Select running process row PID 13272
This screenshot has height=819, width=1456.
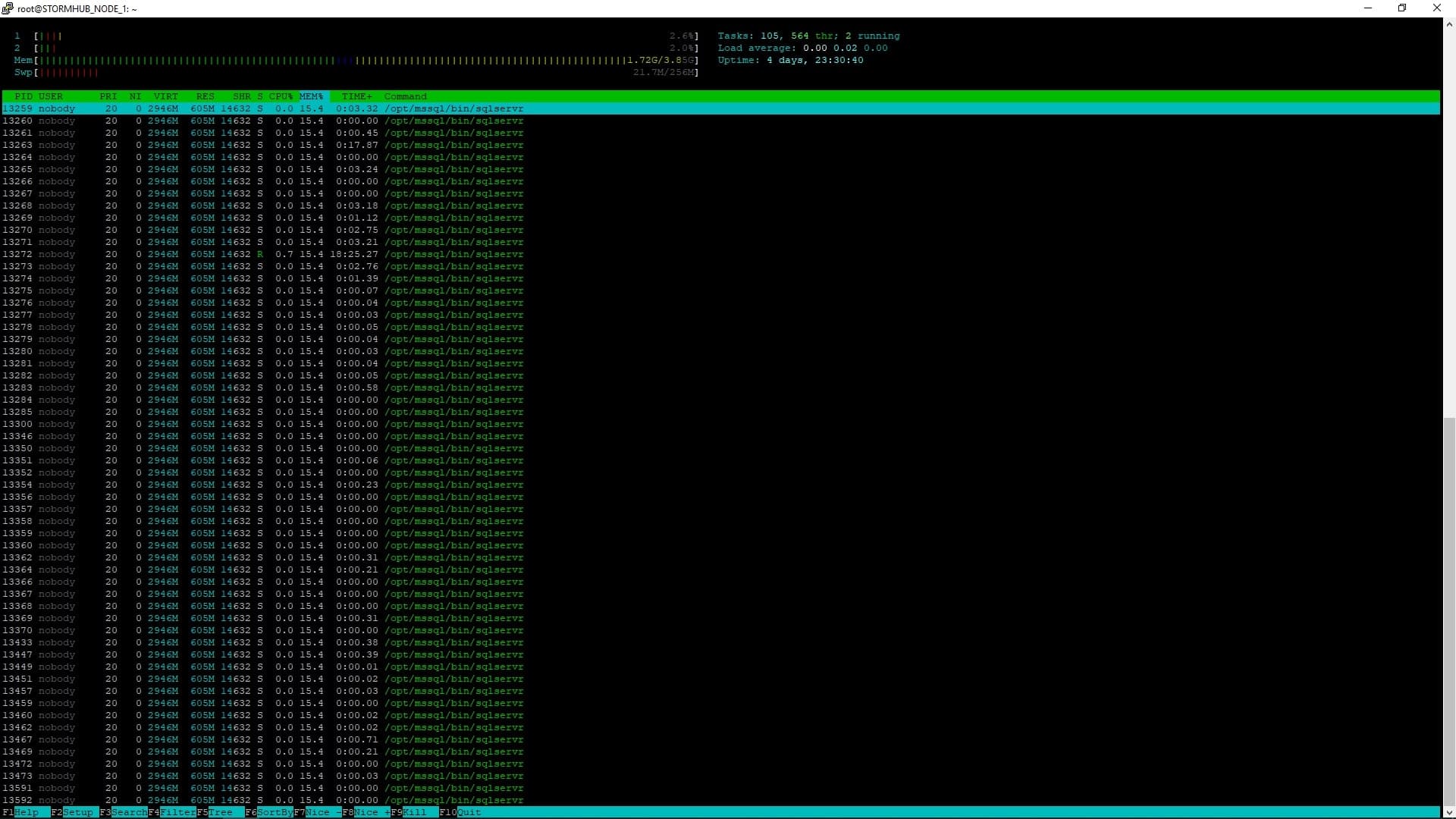(x=263, y=254)
